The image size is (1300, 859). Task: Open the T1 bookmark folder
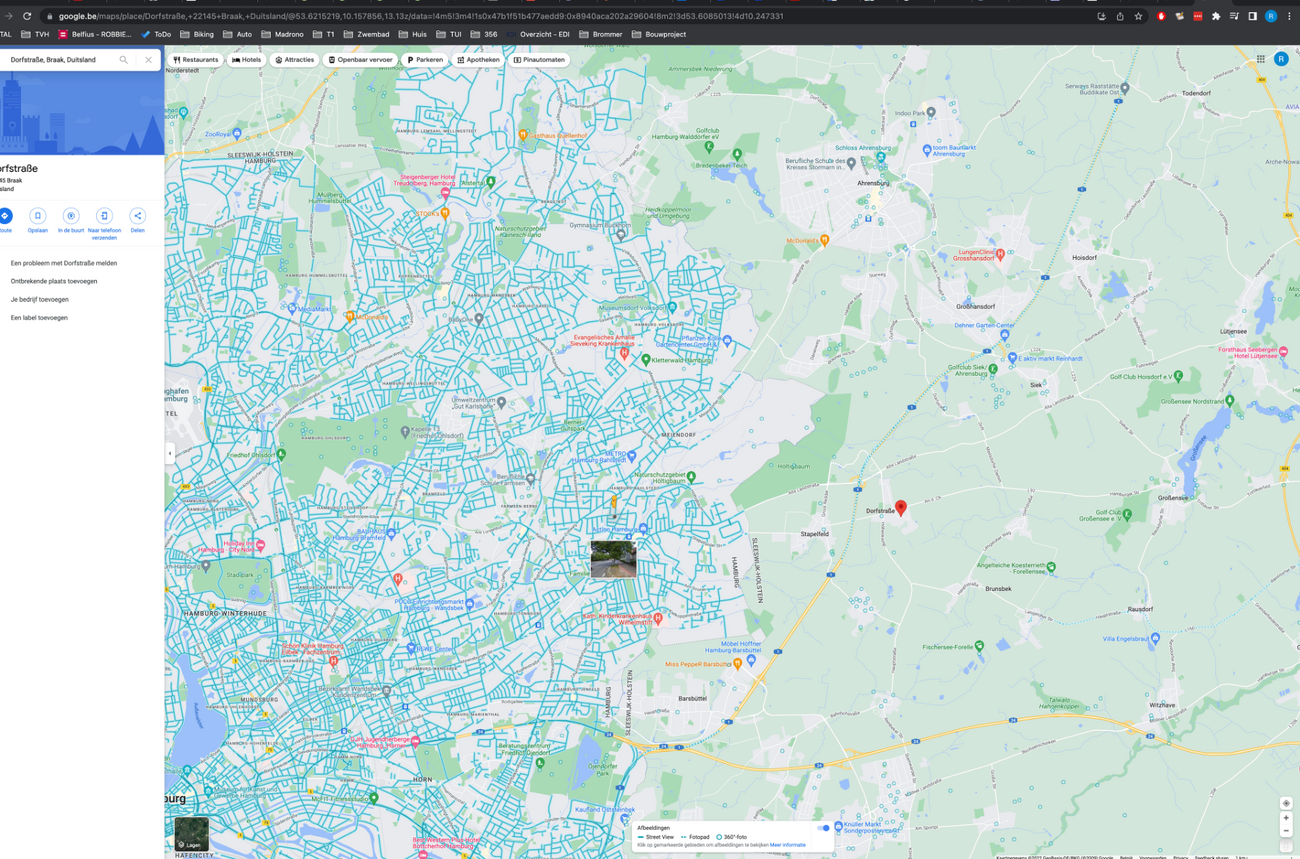[324, 34]
